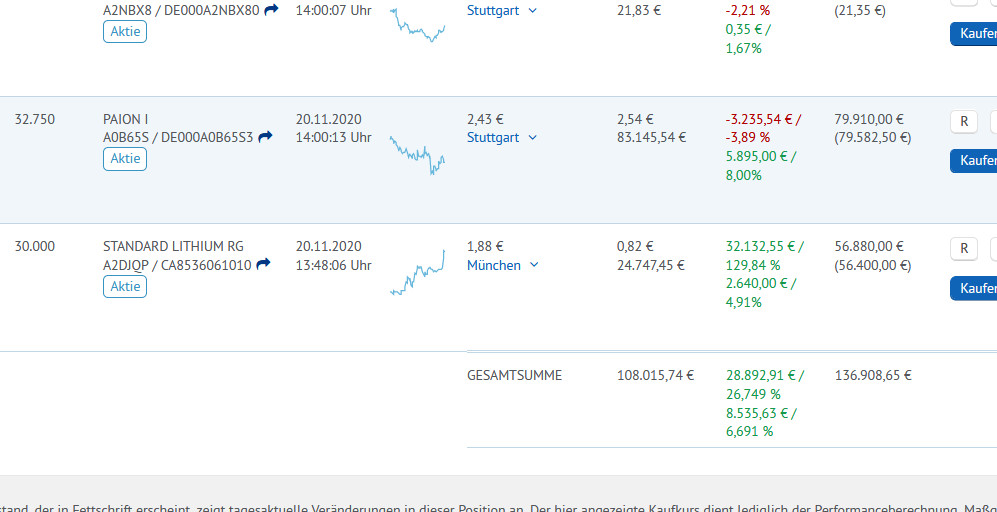Open the PAION I stock name

[x=126, y=119]
